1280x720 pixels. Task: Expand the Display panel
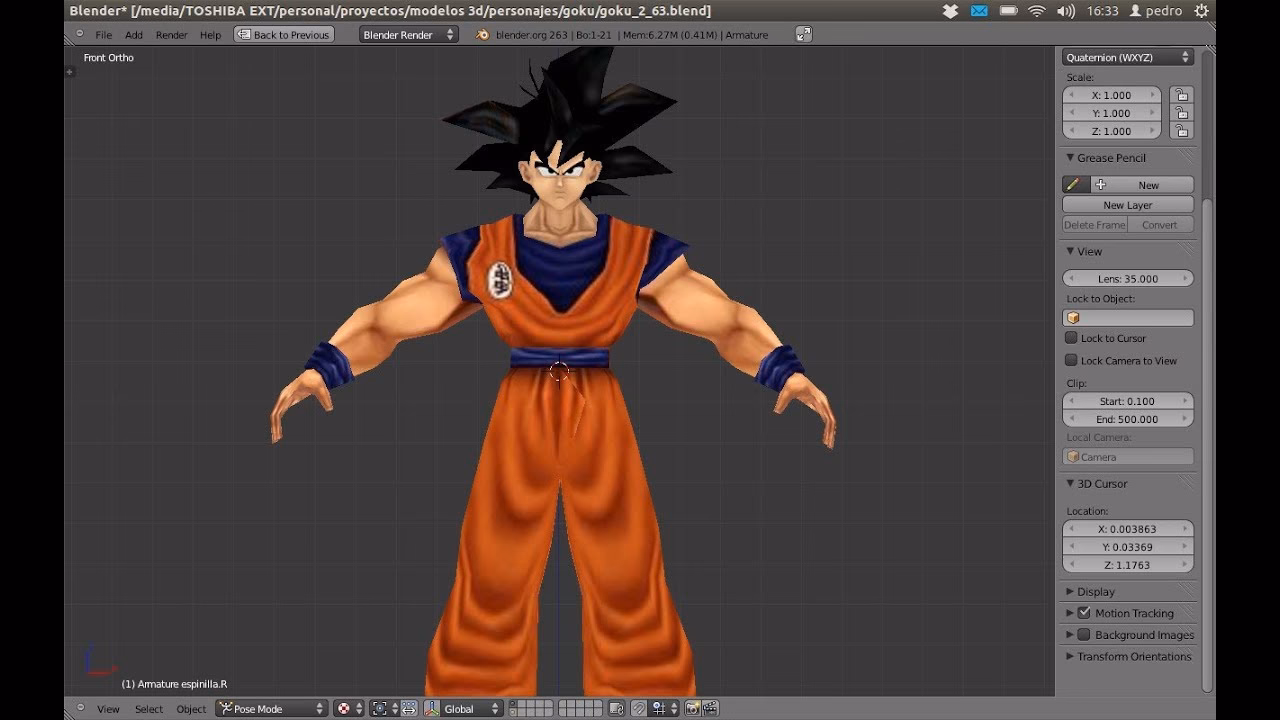(1070, 592)
